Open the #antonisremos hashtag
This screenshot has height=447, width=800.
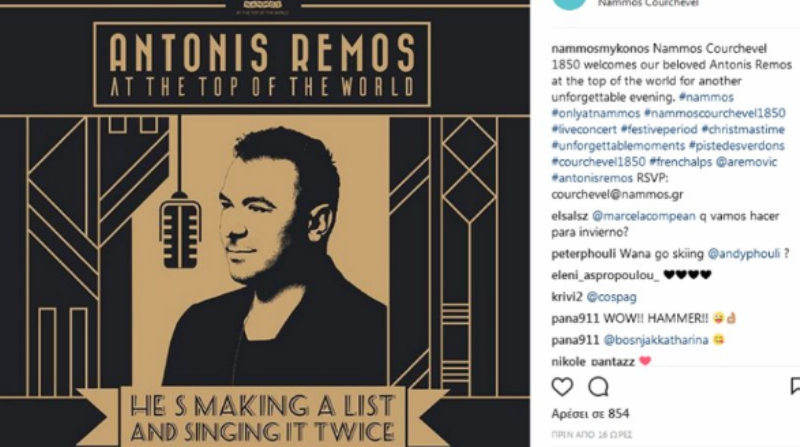(x=592, y=178)
